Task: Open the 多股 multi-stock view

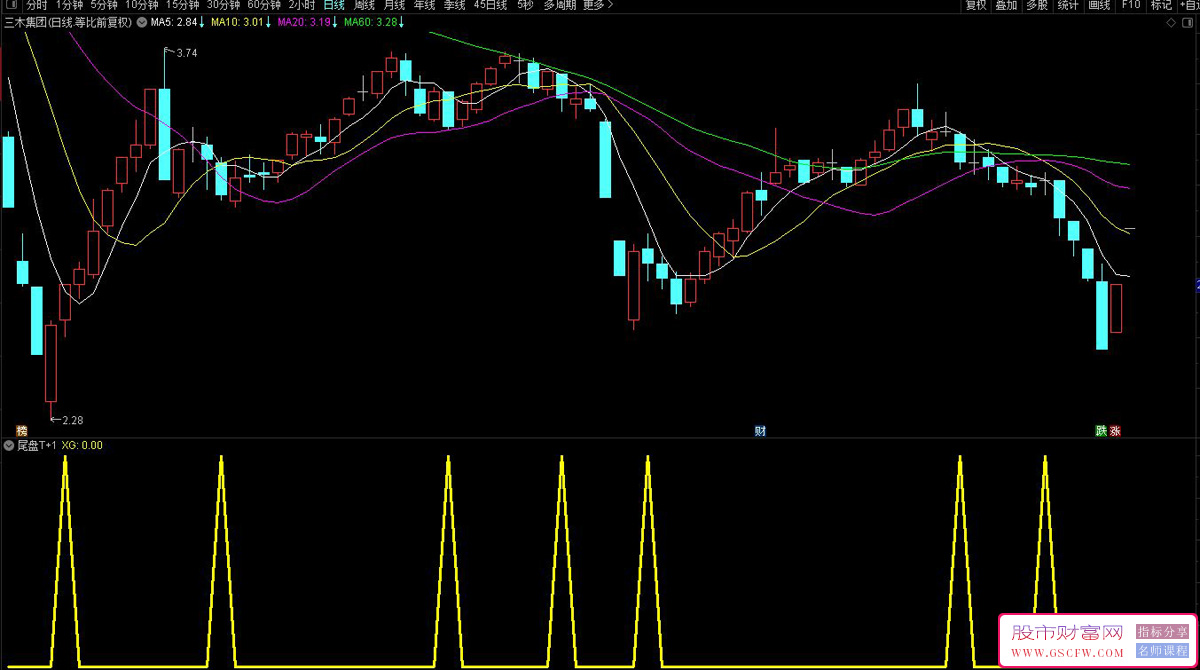Action: (x=1037, y=5)
